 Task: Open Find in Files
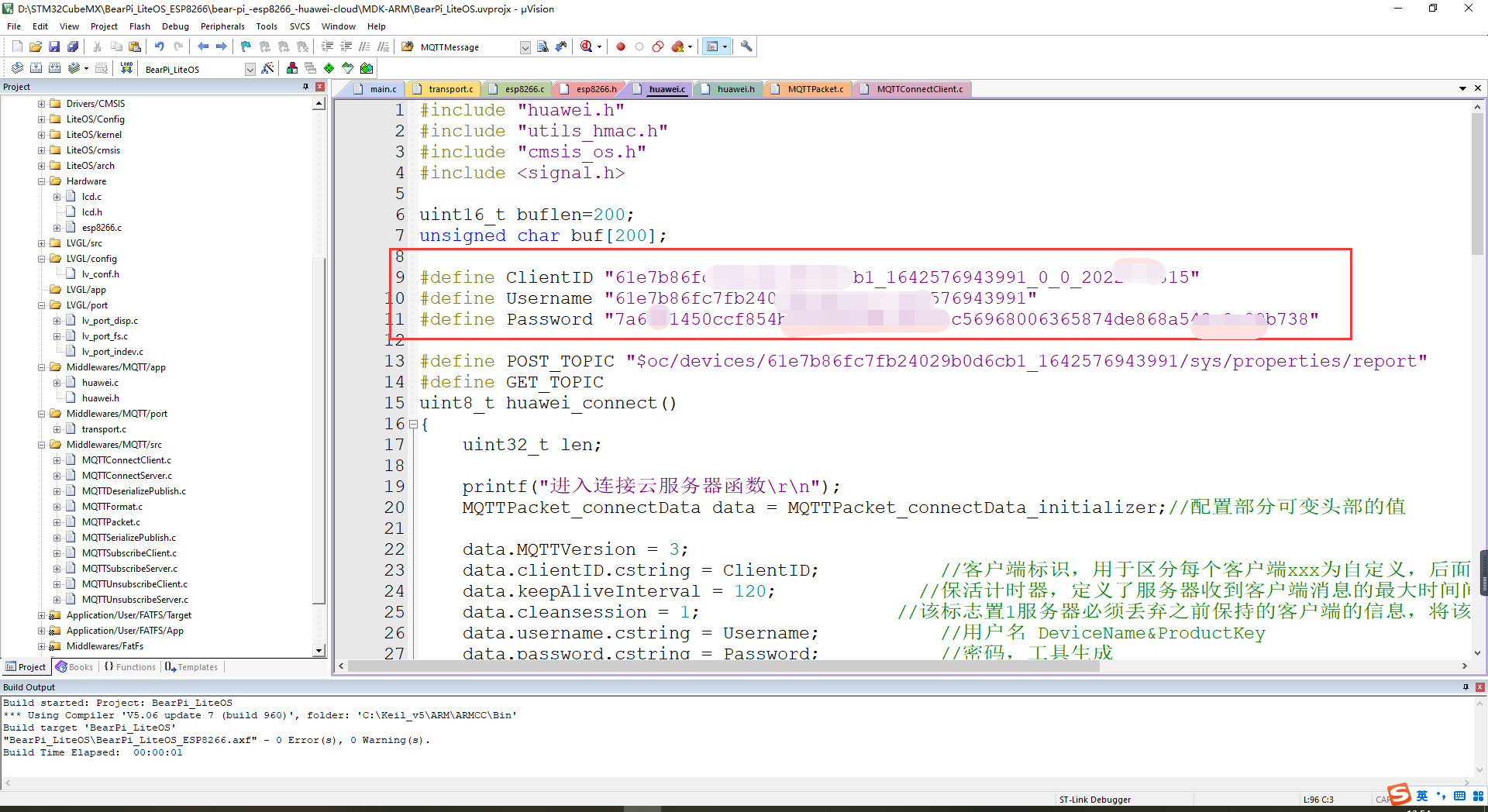[x=408, y=46]
